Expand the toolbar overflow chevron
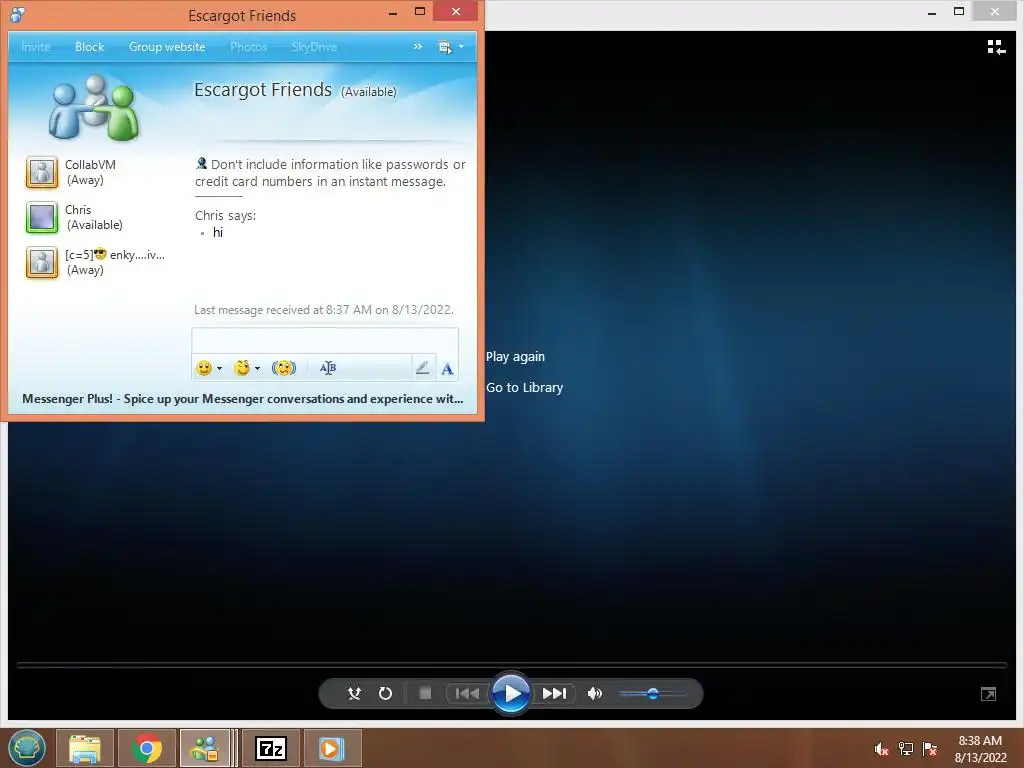The width and height of the screenshot is (1024, 768). [x=417, y=47]
